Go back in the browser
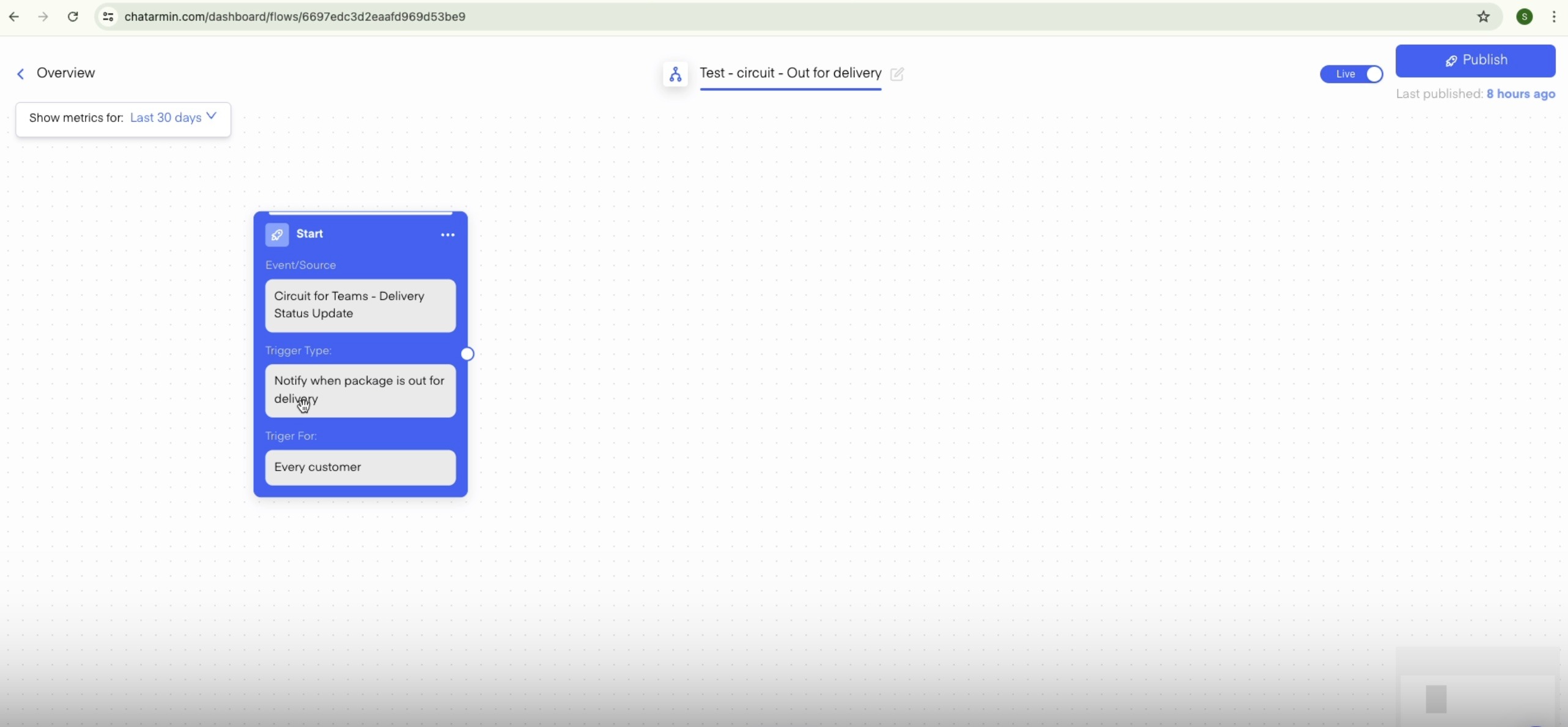The image size is (1568, 727). (x=13, y=17)
